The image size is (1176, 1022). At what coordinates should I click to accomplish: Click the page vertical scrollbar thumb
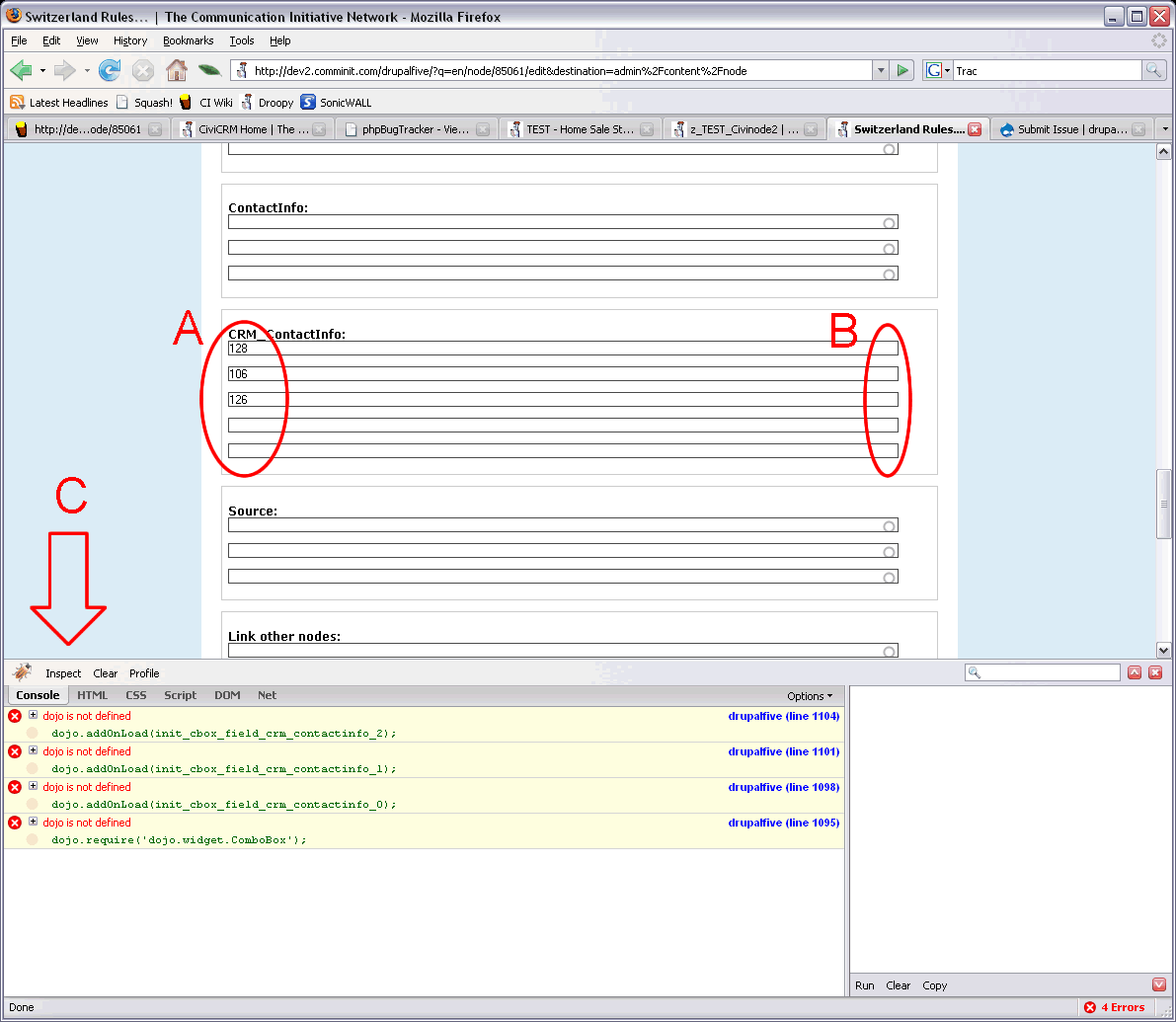click(x=1163, y=504)
